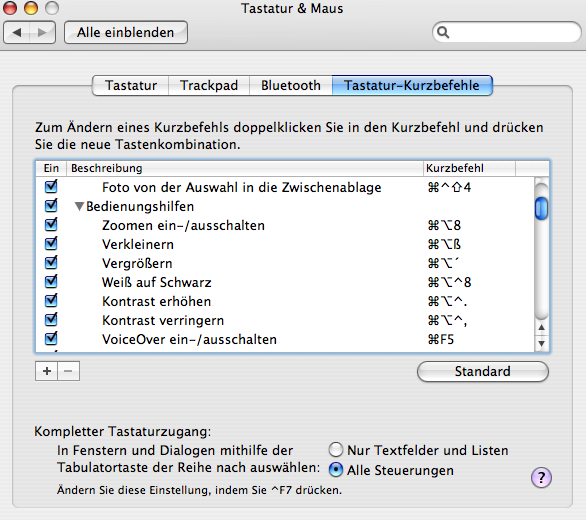Image resolution: width=586 pixels, height=520 pixels.
Task: Click the magnifier icon in search field
Action: pos(443,33)
